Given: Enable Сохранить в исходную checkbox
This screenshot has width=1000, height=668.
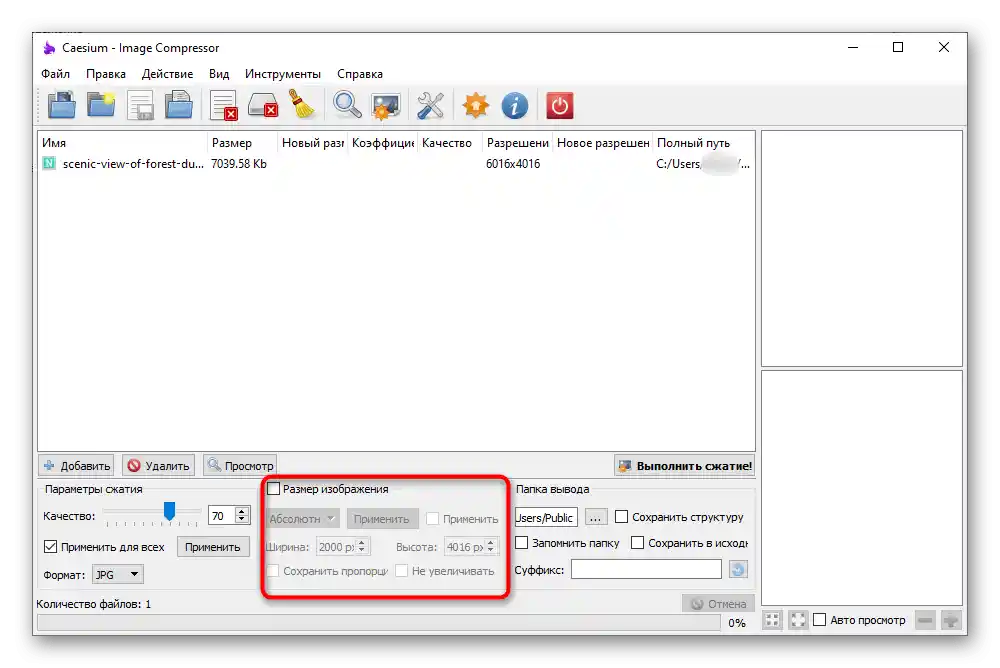Looking at the screenshot, I should [637, 542].
